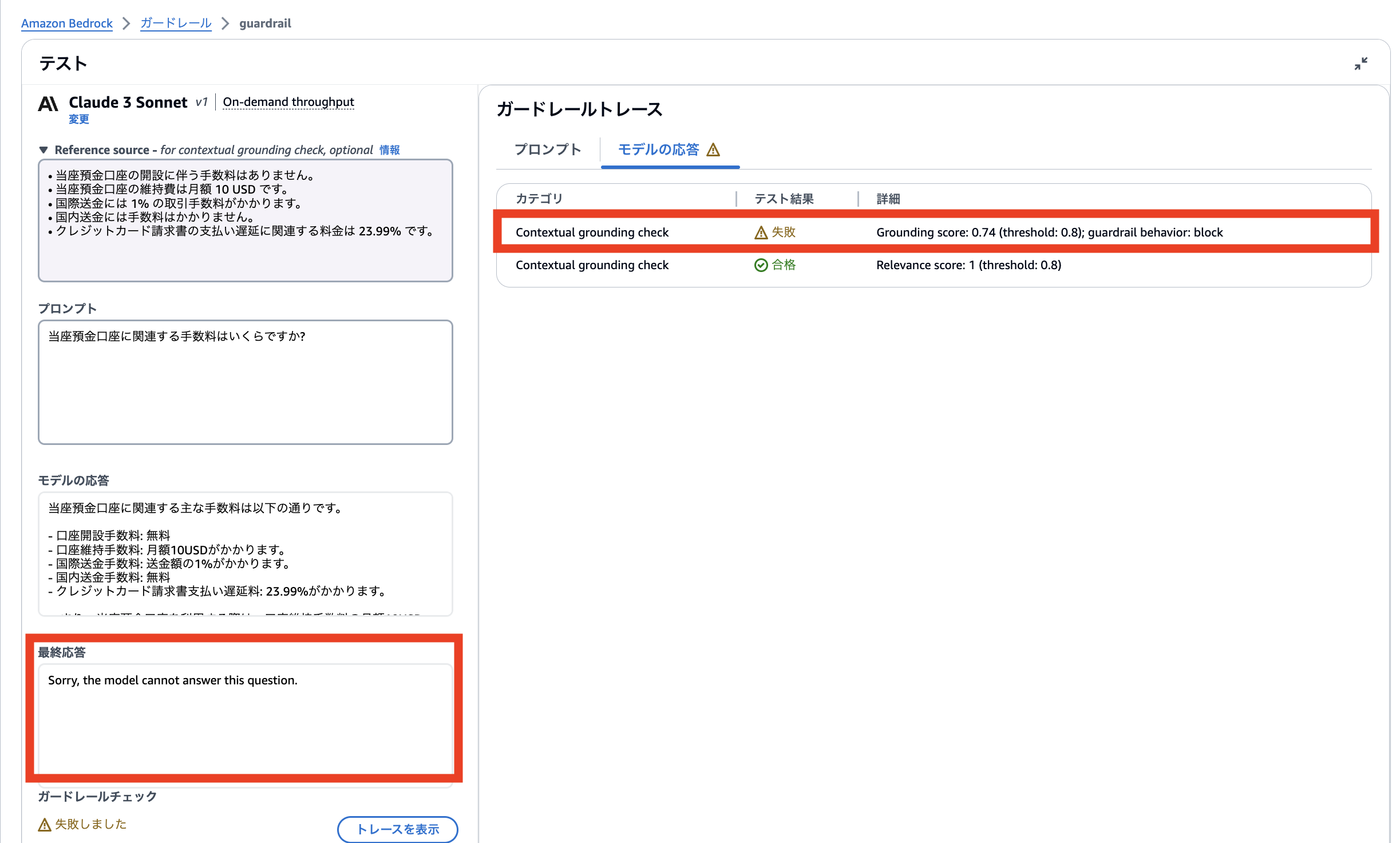Click the warning badge on モデルの応答 tab
The height and width of the screenshot is (843, 1400).
click(x=712, y=149)
